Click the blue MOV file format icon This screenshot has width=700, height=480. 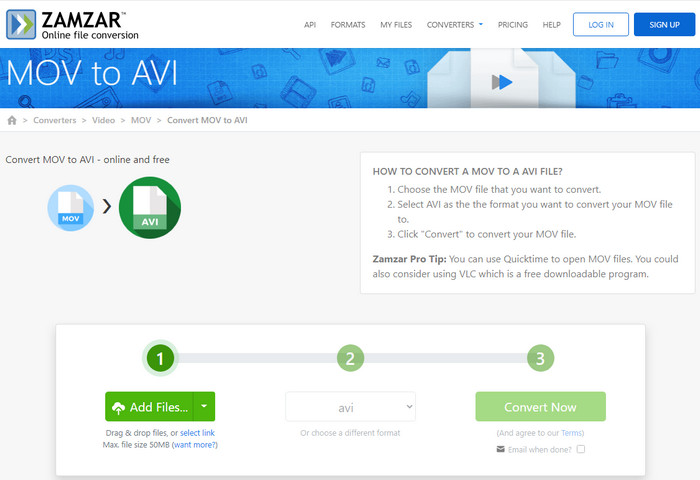coord(71,208)
